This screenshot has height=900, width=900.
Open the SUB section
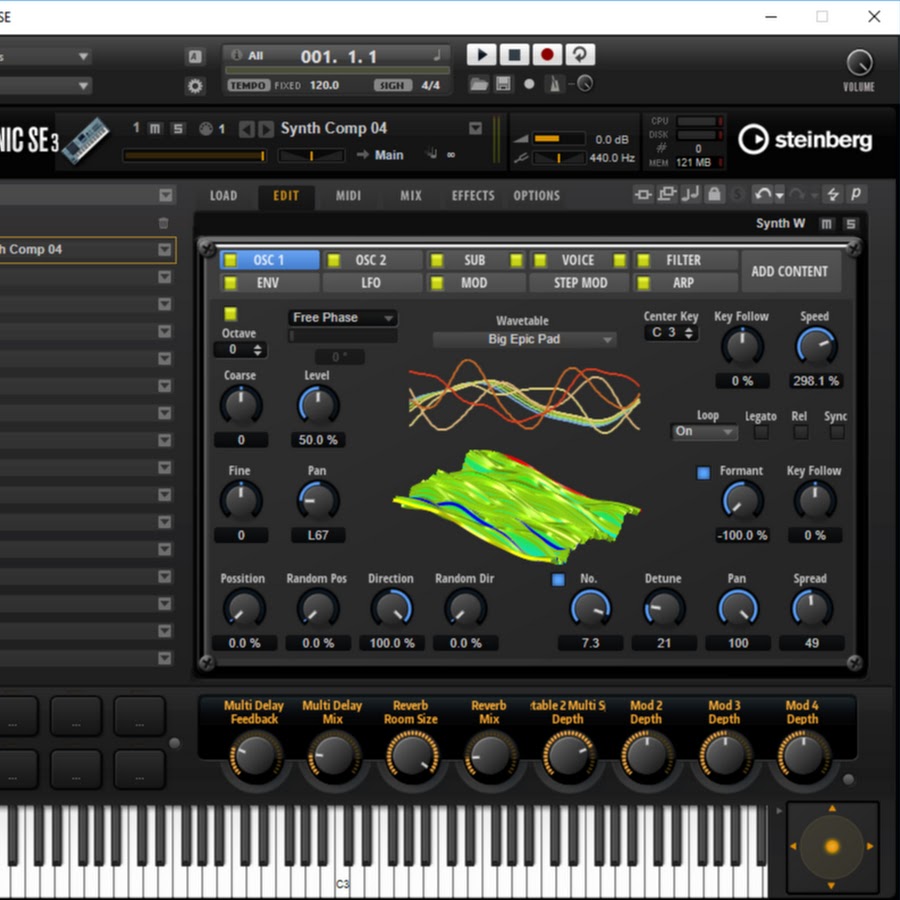(x=475, y=260)
